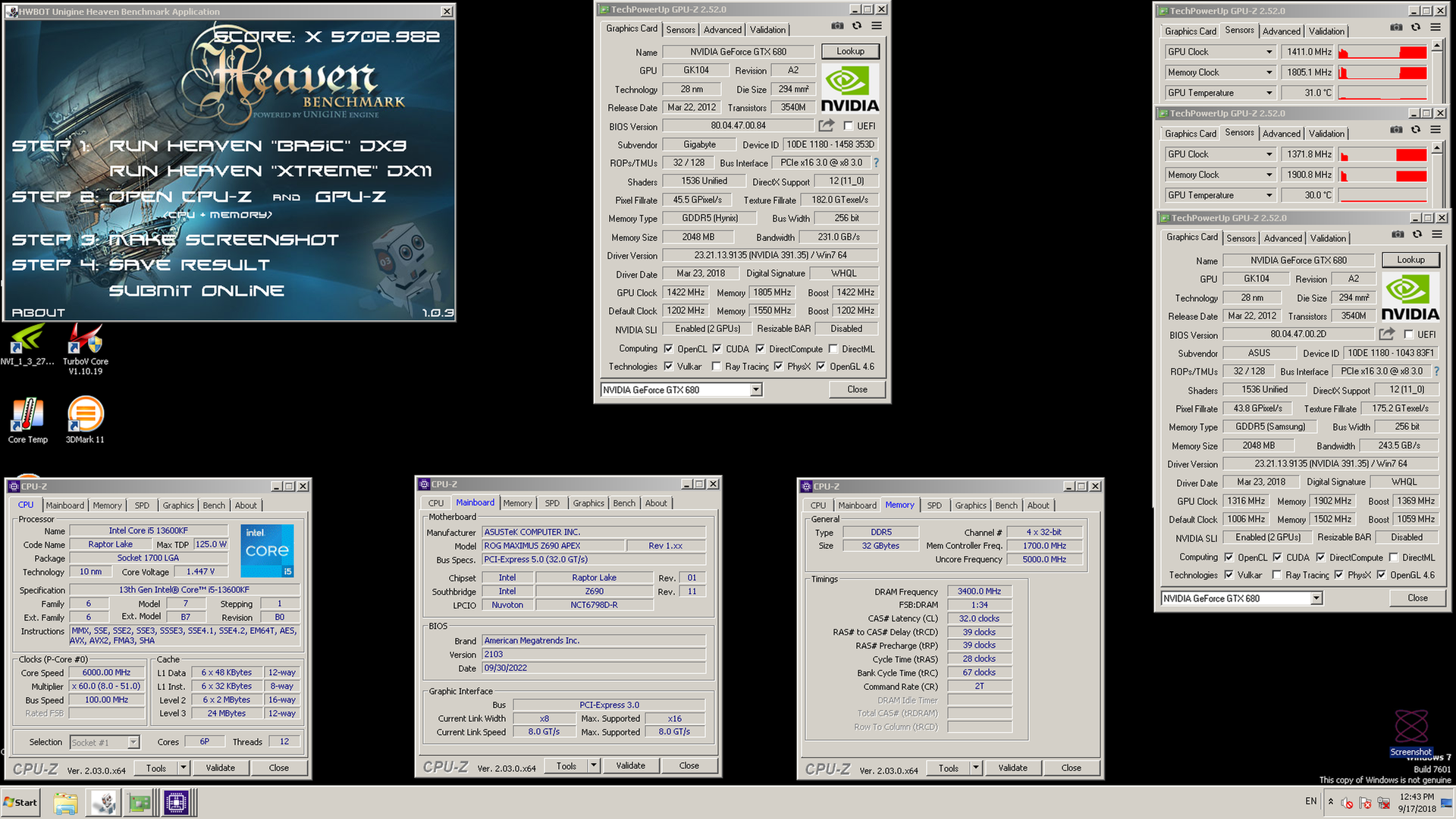
Task: Click the CPU-Z icon on the taskbar
Action: [176, 802]
